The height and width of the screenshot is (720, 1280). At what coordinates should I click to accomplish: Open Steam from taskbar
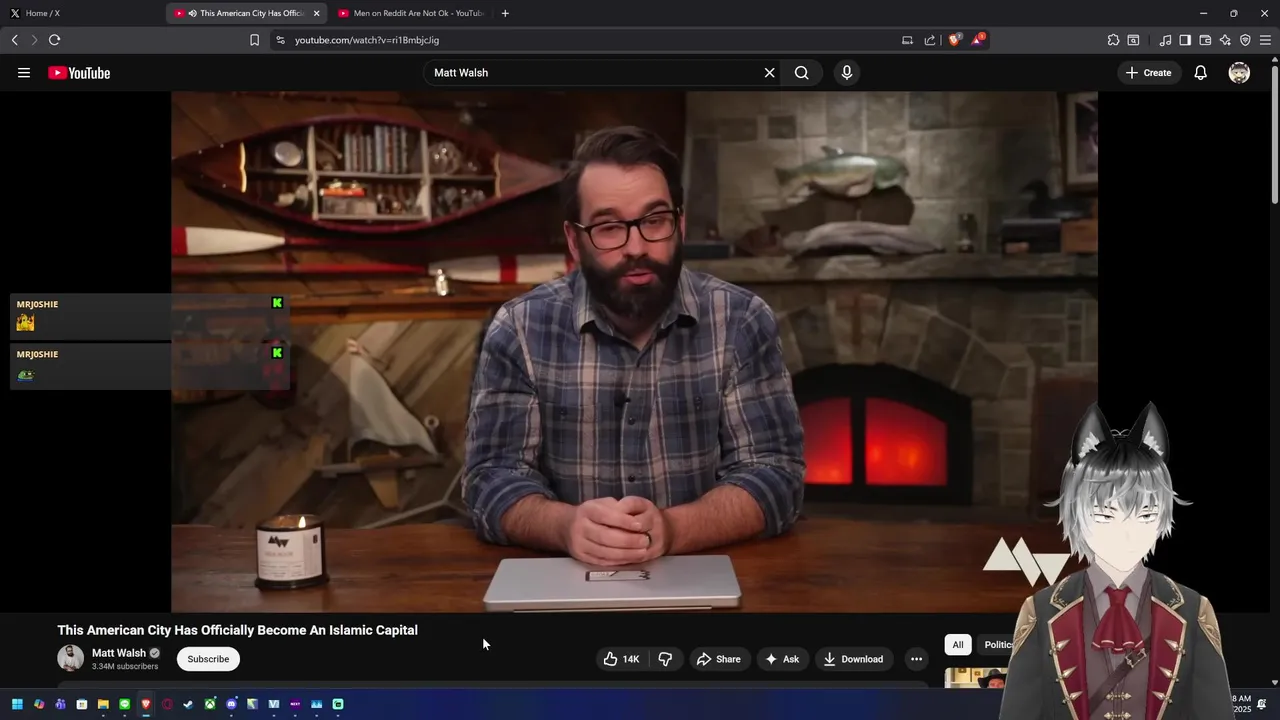188,704
